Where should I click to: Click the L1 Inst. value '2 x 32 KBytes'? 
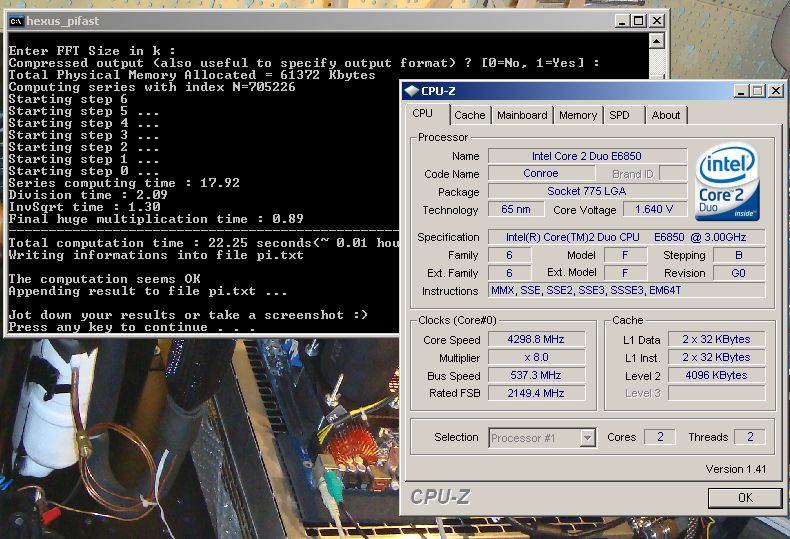tap(716, 357)
